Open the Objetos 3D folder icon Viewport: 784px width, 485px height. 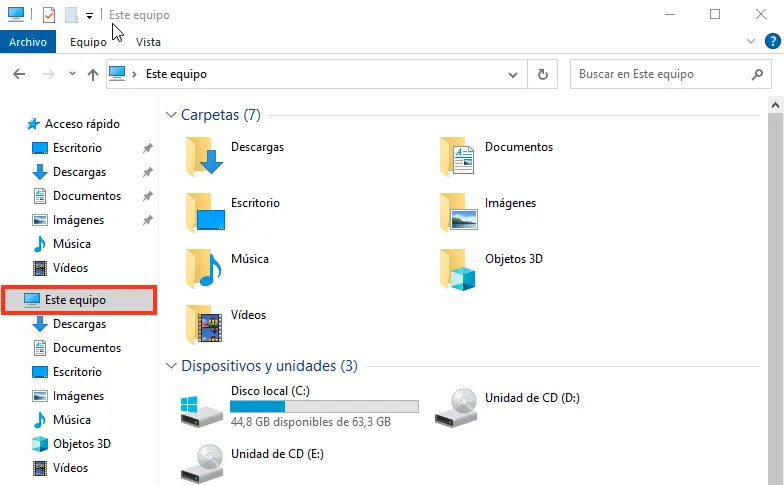coord(458,270)
